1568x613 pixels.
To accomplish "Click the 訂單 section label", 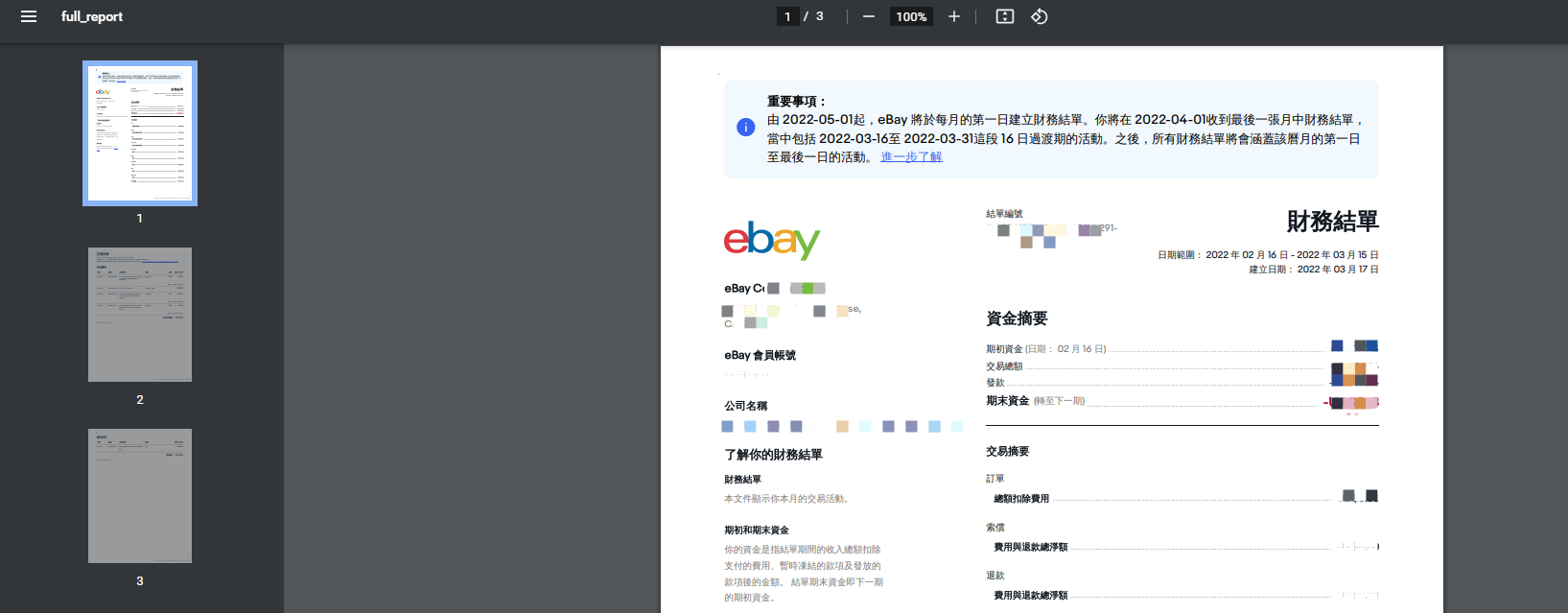I will (x=995, y=479).
